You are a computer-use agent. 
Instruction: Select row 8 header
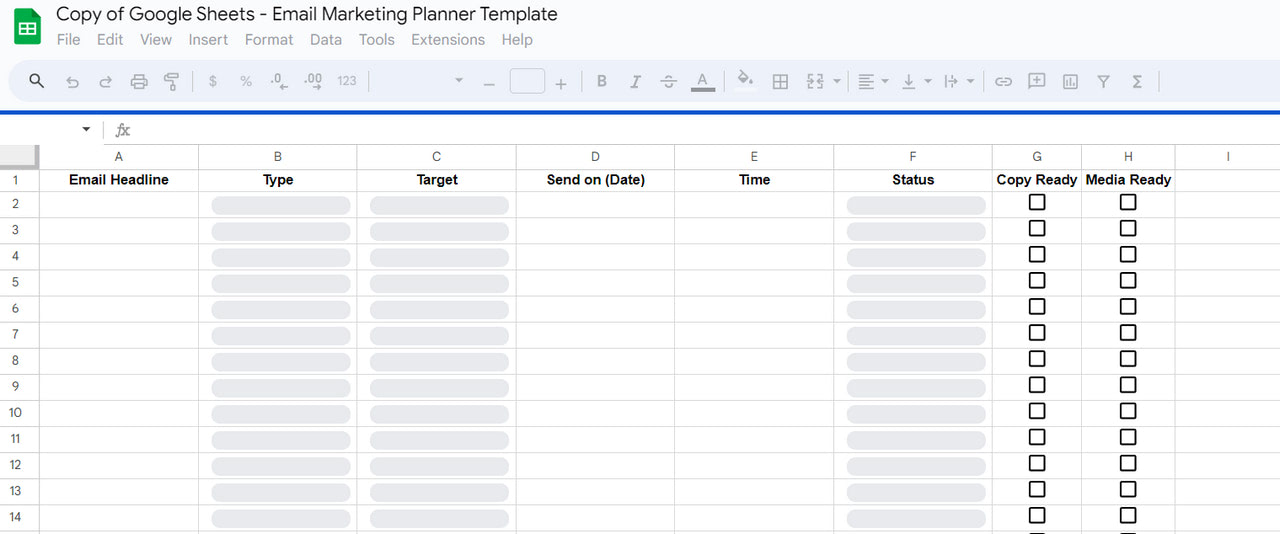click(x=19, y=360)
